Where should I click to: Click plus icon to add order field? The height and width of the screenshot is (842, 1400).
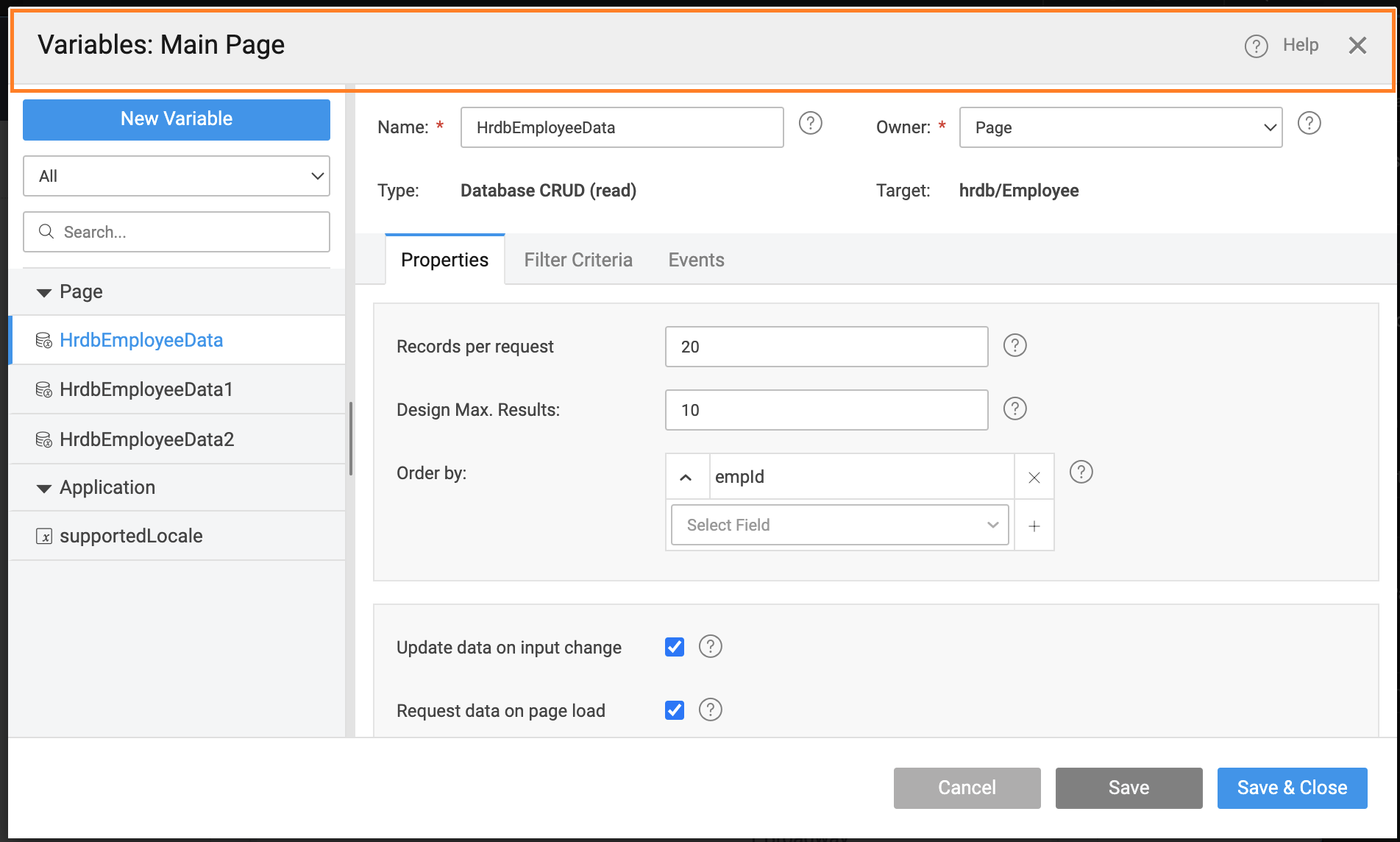pos(1034,526)
